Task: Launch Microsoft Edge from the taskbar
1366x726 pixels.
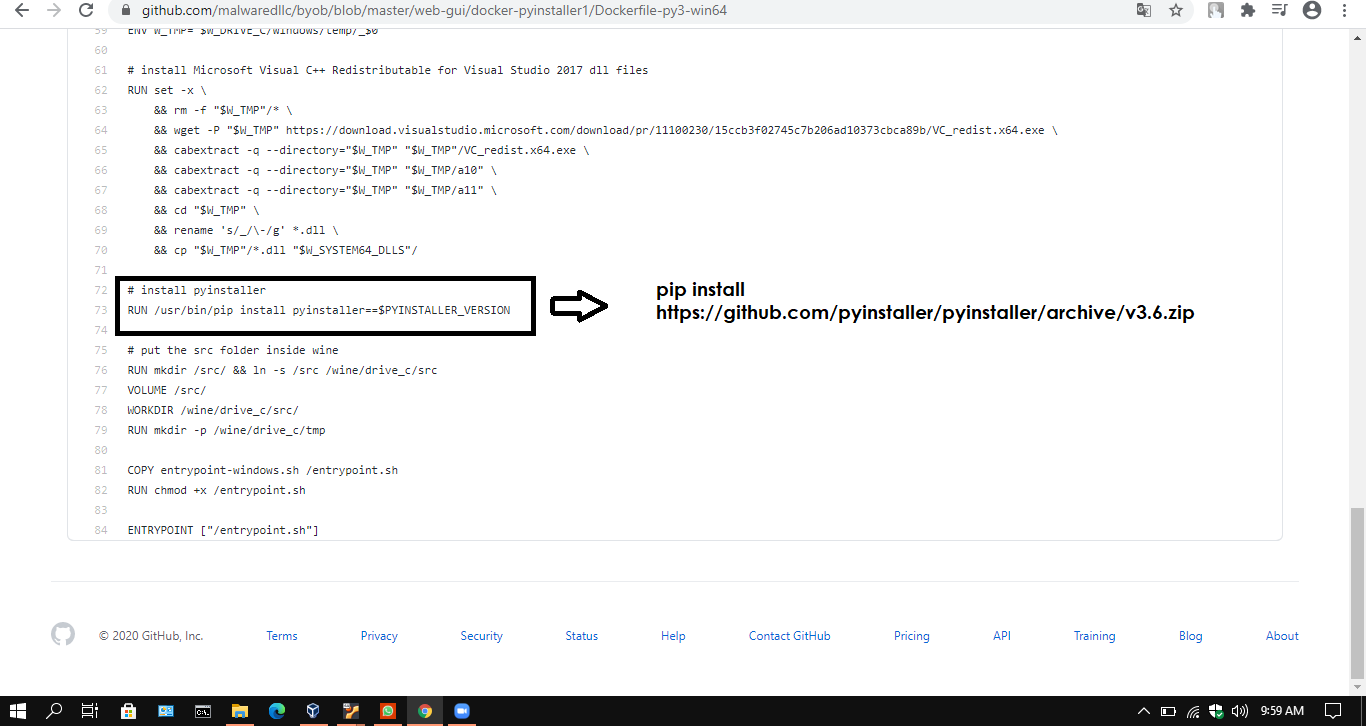Action: pyautogui.click(x=276, y=711)
